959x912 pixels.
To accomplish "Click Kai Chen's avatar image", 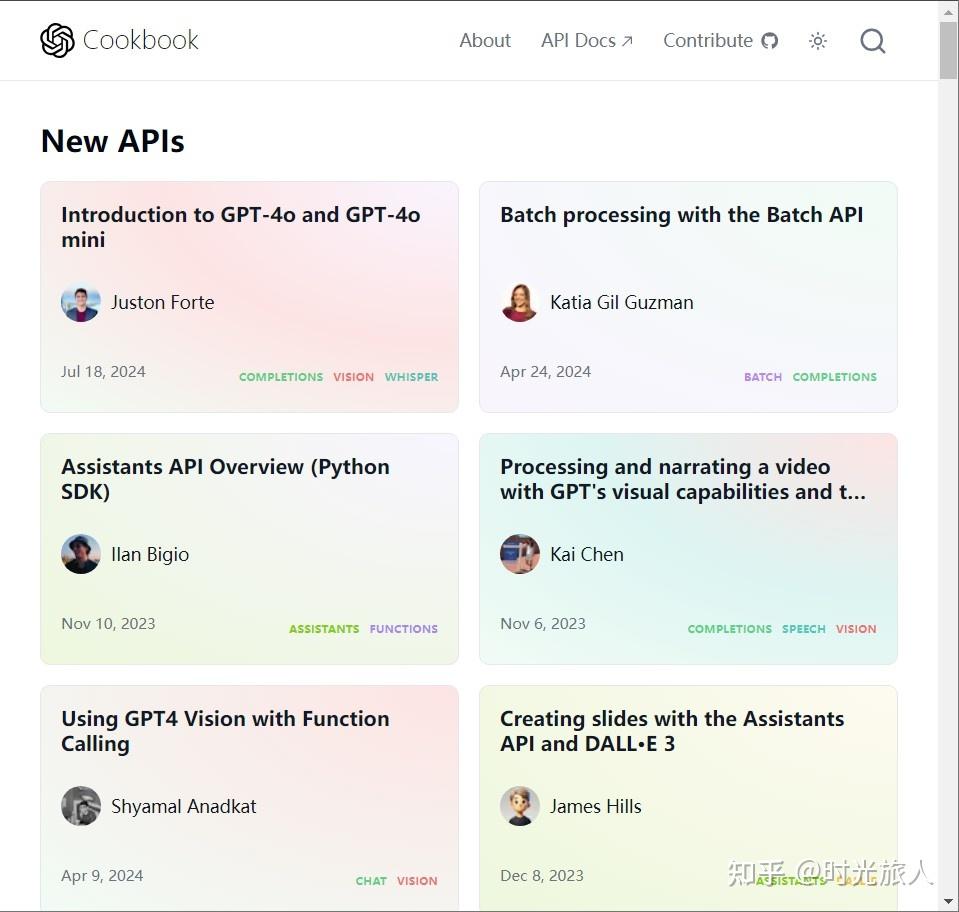I will (519, 554).
